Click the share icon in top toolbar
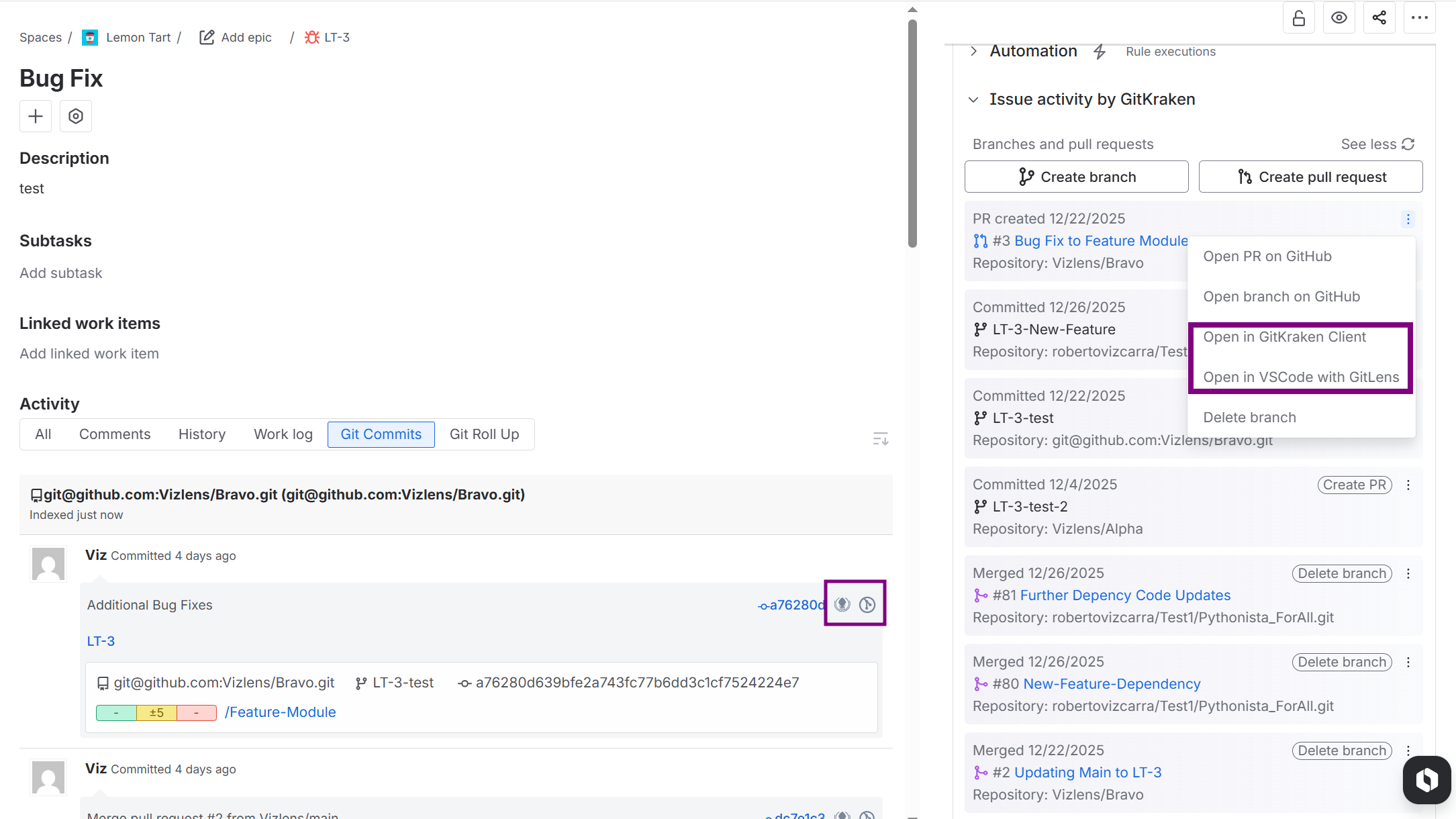1456x819 pixels. [1379, 18]
